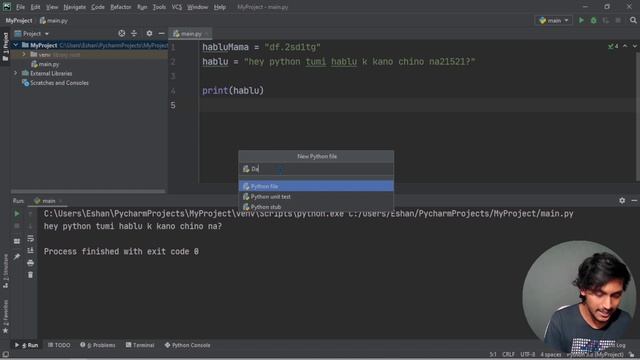Start debugging with the bug icon

point(593,20)
